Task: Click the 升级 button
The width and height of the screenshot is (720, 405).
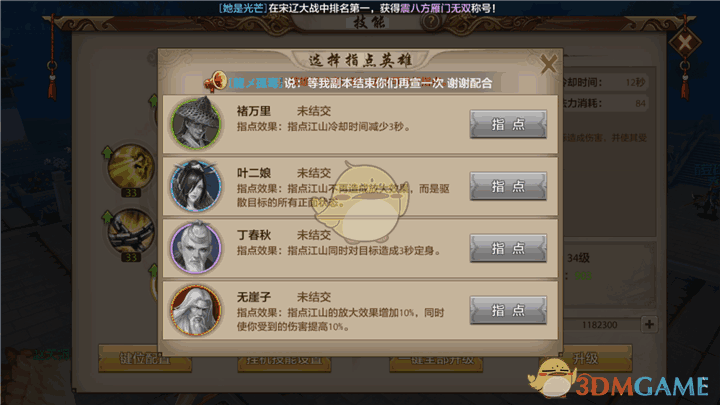Action: pyautogui.click(x=585, y=358)
